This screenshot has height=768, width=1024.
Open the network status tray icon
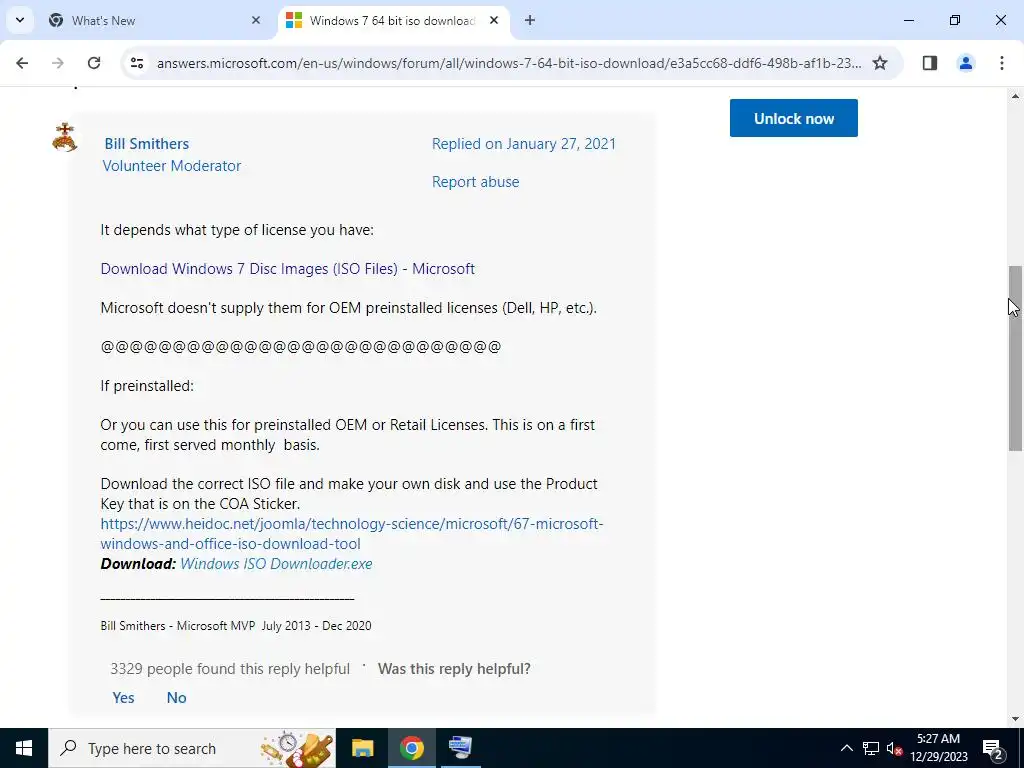coord(871,748)
